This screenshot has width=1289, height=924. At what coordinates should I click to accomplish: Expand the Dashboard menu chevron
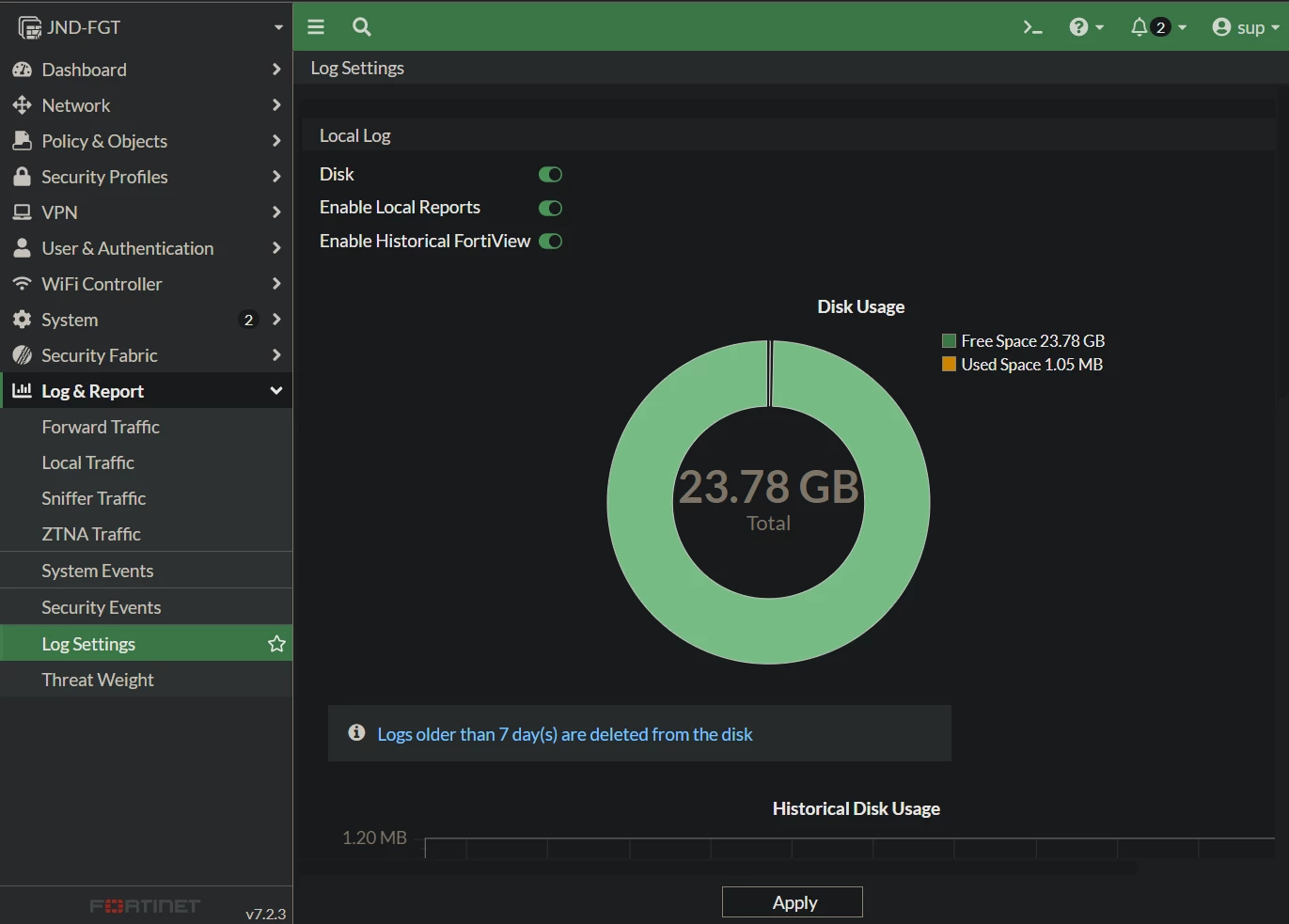coord(276,70)
